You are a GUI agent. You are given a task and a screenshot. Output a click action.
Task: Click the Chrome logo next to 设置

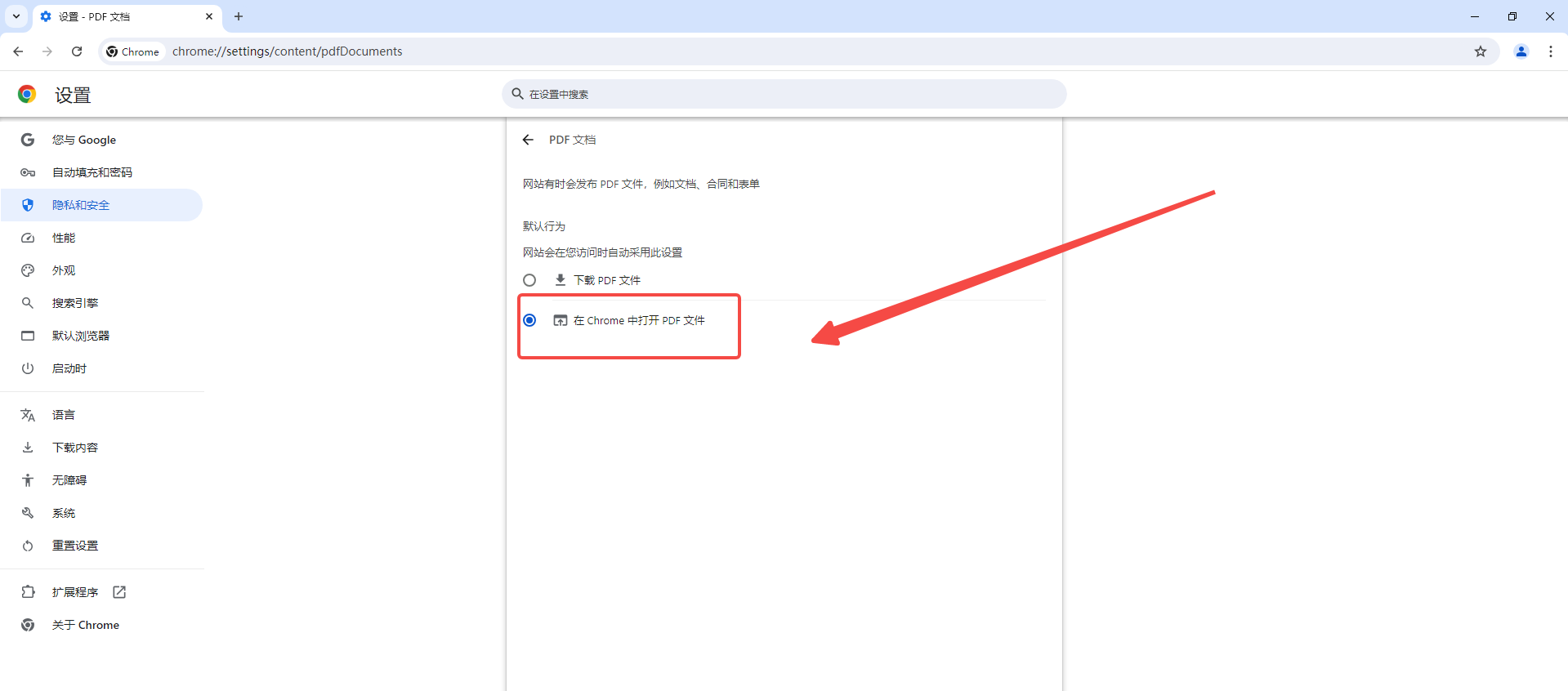click(x=27, y=94)
